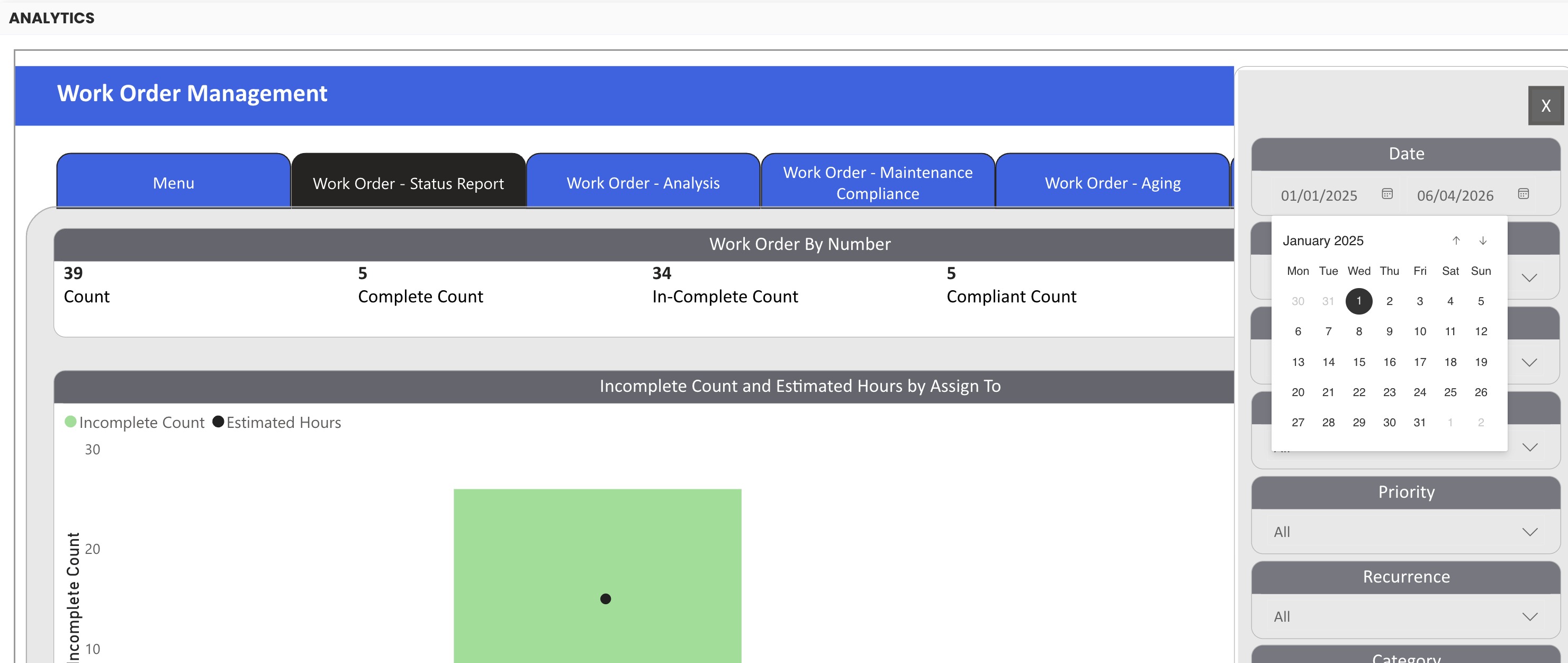Click the Estimated Hours legend marker
Viewport: 1568px width, 663px height.
tap(218, 422)
